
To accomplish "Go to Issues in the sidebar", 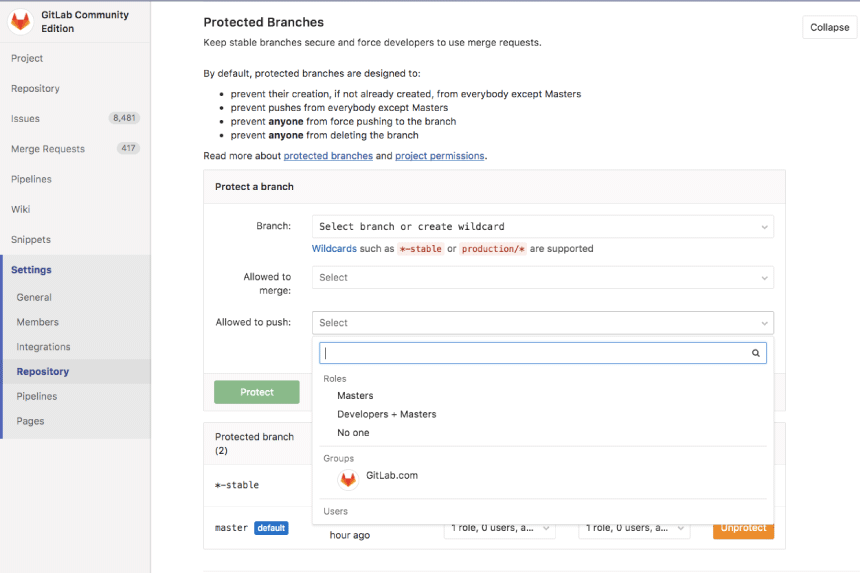I will click(x=25, y=118).
